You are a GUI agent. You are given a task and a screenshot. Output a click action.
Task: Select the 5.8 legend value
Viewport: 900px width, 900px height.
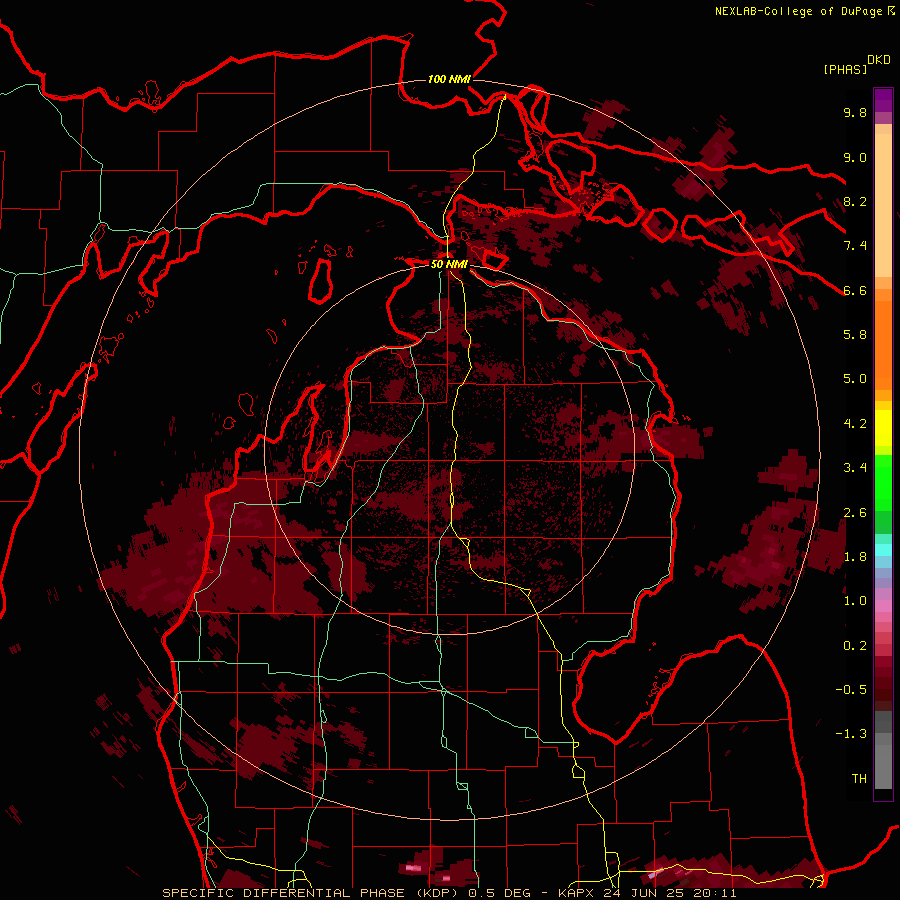click(855, 335)
